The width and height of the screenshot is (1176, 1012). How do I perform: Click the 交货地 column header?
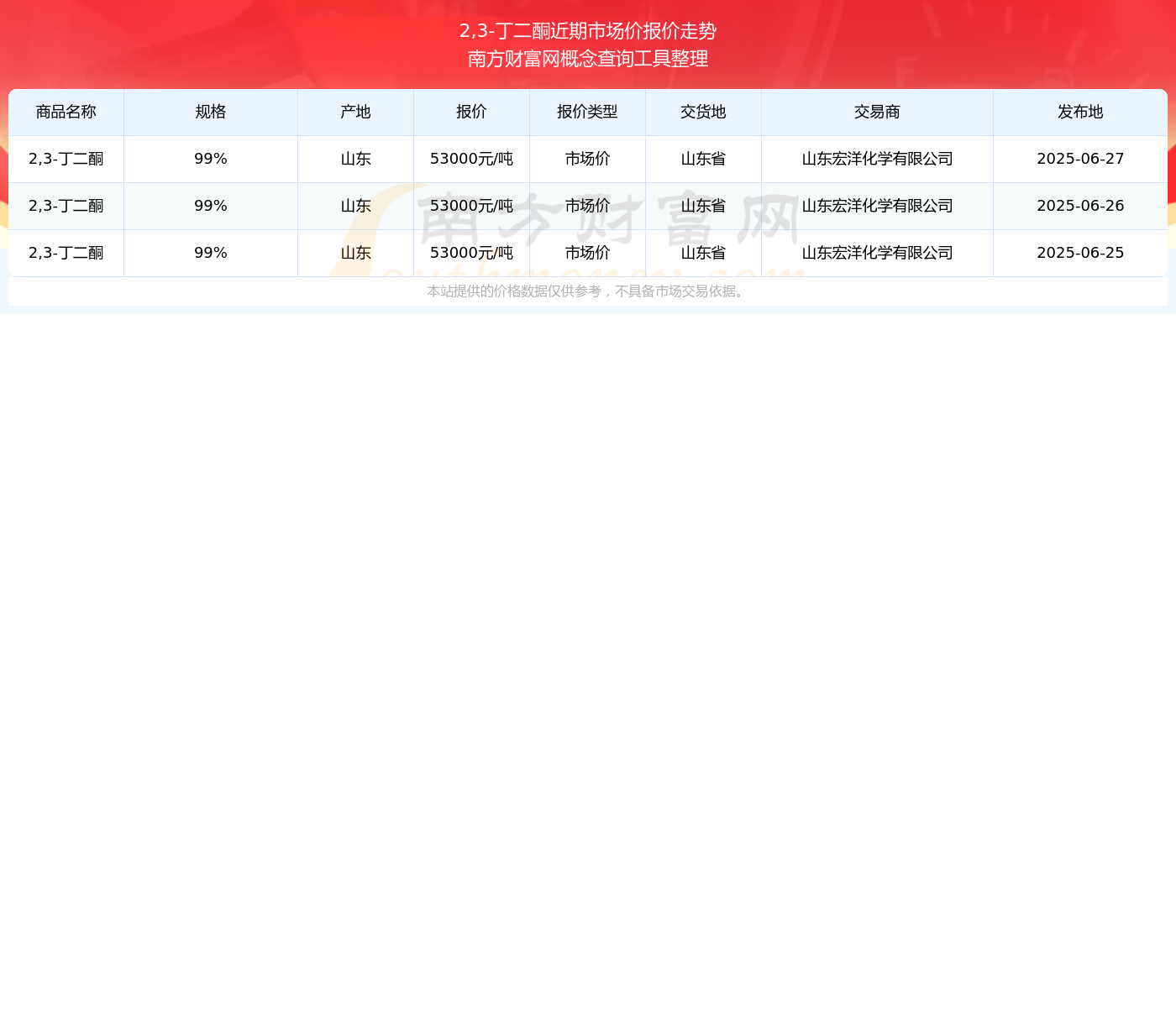coord(704,112)
